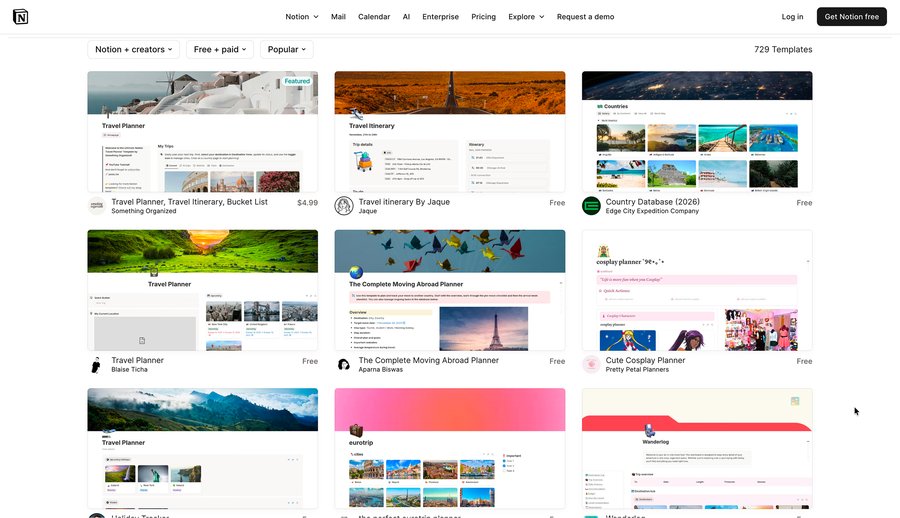Open Travel itinerary By Jaque title
This screenshot has height=518, width=900.
(x=404, y=202)
